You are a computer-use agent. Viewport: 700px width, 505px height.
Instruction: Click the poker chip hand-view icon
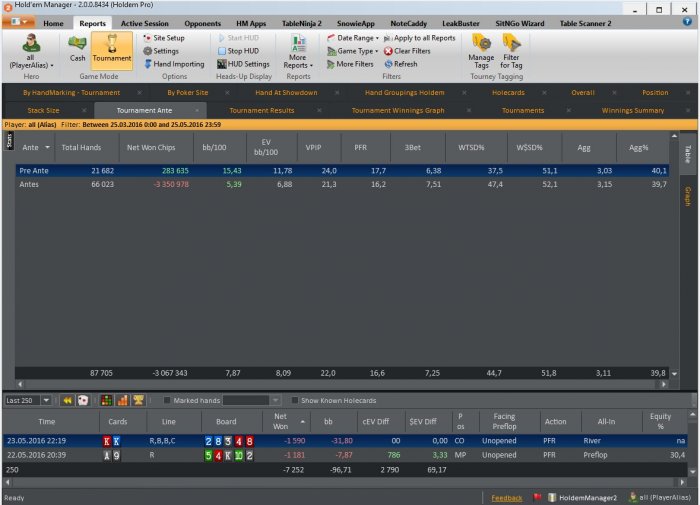pyautogui.click(x=83, y=401)
